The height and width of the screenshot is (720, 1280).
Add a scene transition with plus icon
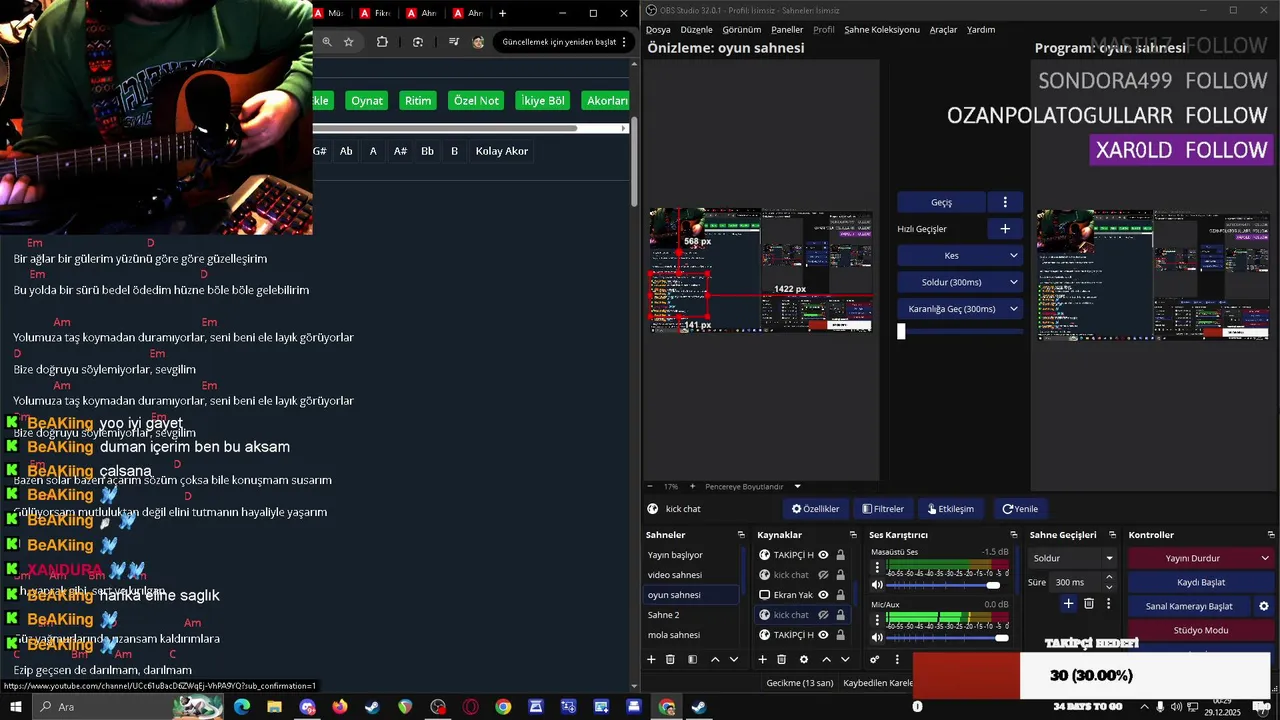(x=1068, y=603)
